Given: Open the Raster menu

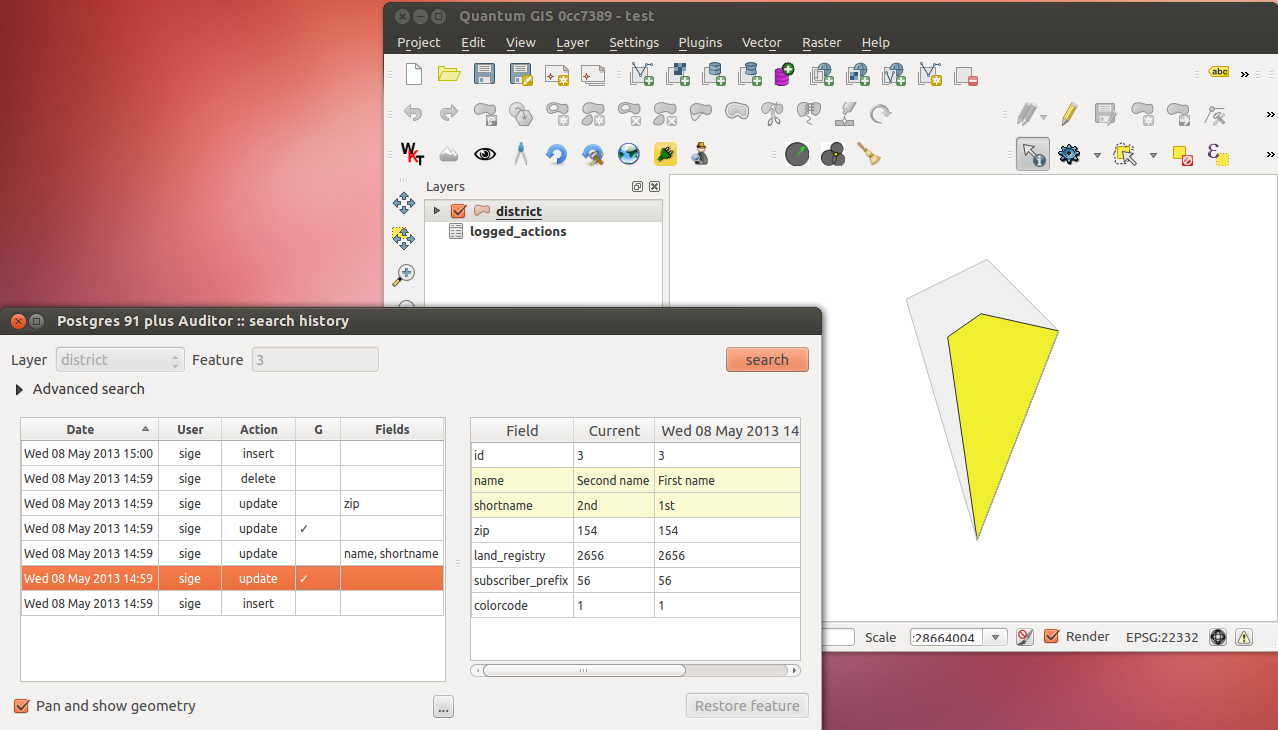Looking at the screenshot, I should click(x=821, y=42).
